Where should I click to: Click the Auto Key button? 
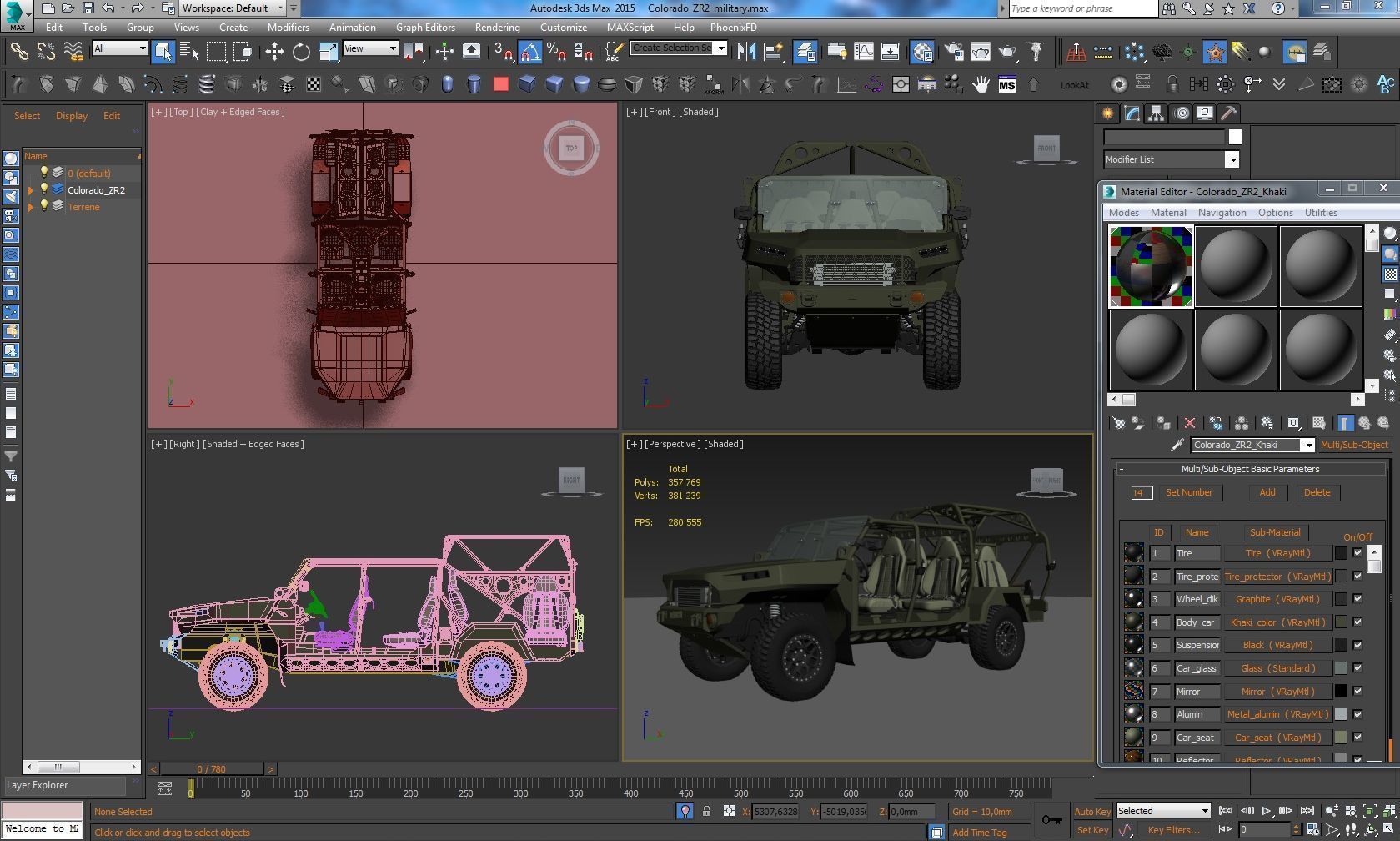pyautogui.click(x=1091, y=812)
